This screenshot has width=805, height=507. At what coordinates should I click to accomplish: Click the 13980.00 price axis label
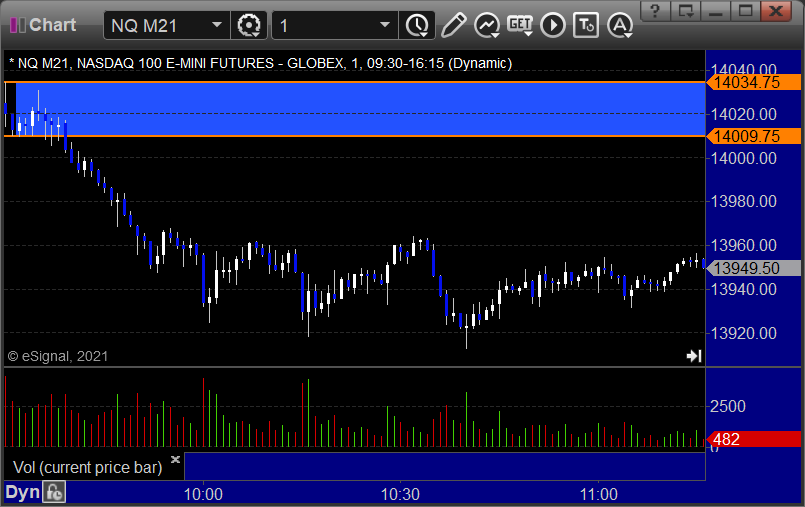pos(743,201)
